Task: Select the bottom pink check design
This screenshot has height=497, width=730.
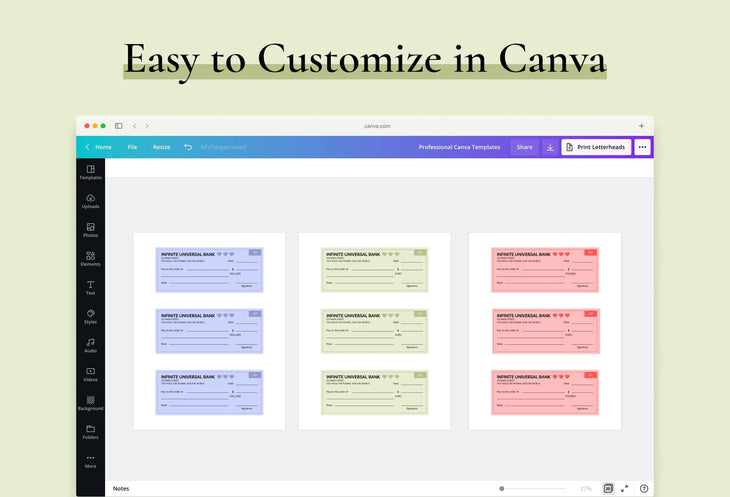Action: [545, 392]
